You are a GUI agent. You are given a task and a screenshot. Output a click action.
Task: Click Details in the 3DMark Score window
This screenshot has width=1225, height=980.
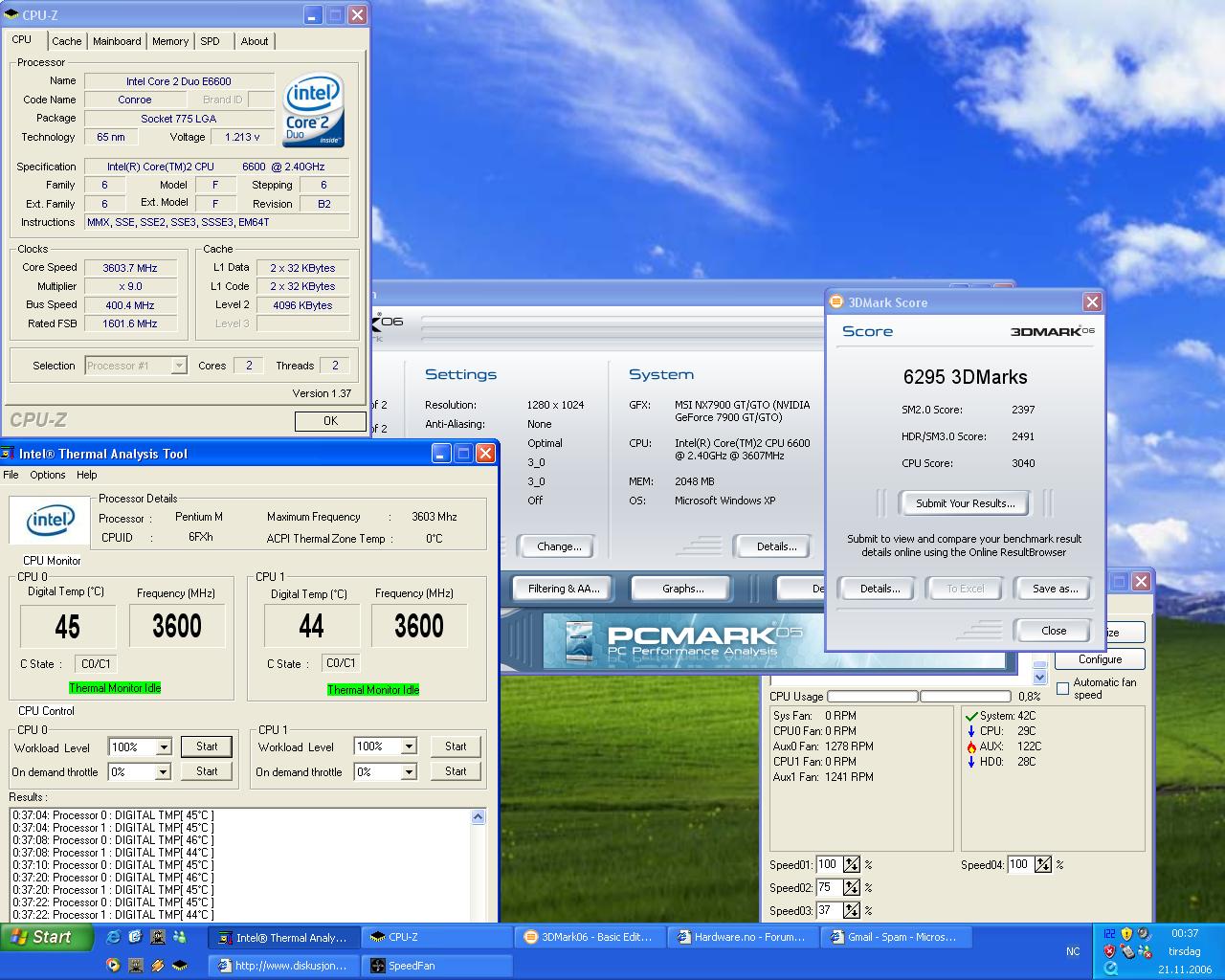tap(880, 589)
